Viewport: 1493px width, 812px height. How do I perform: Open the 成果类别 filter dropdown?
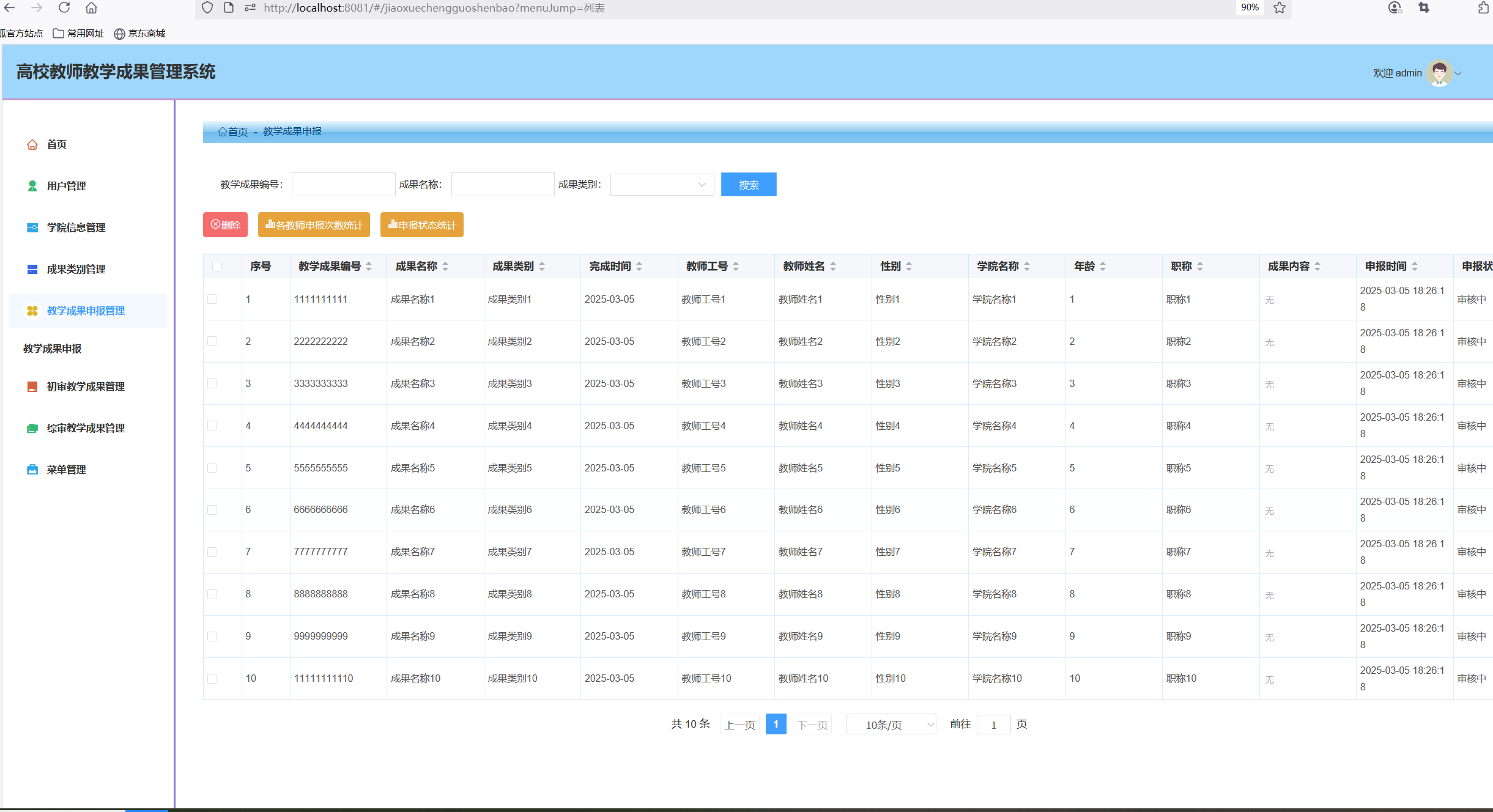pyautogui.click(x=662, y=185)
